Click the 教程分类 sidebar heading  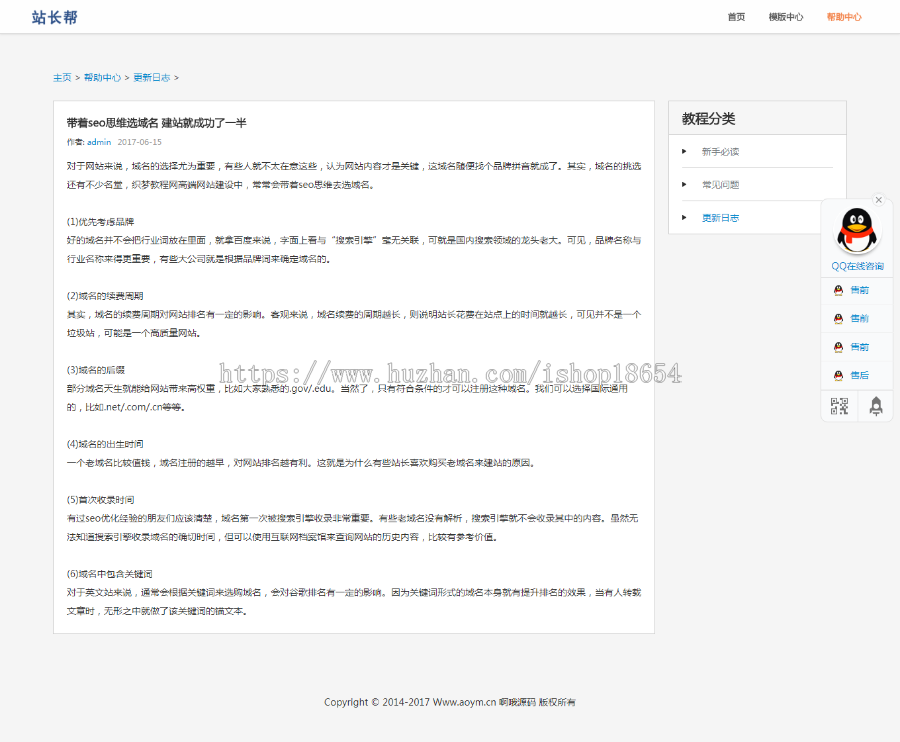pos(708,119)
